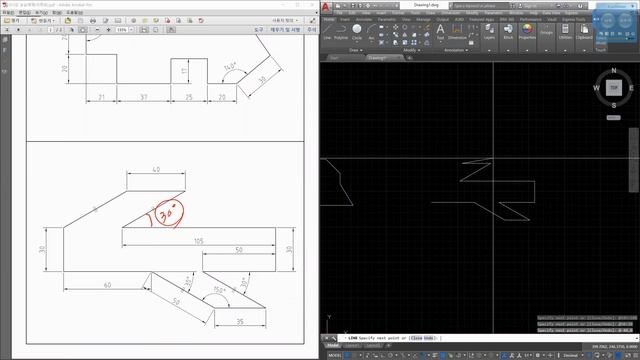Open the Properties color wheel panel
Screen dimensions: 640x360
[x=527, y=31]
